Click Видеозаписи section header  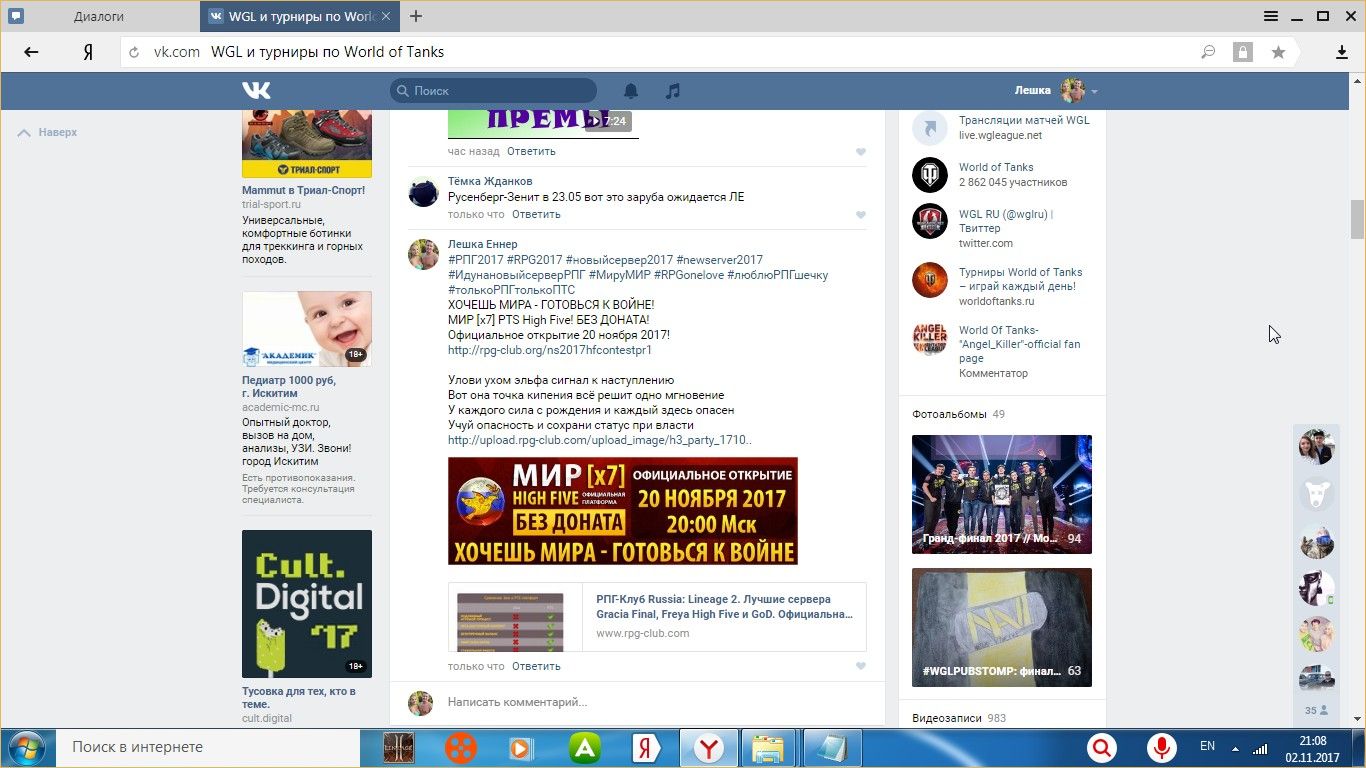[949, 718]
